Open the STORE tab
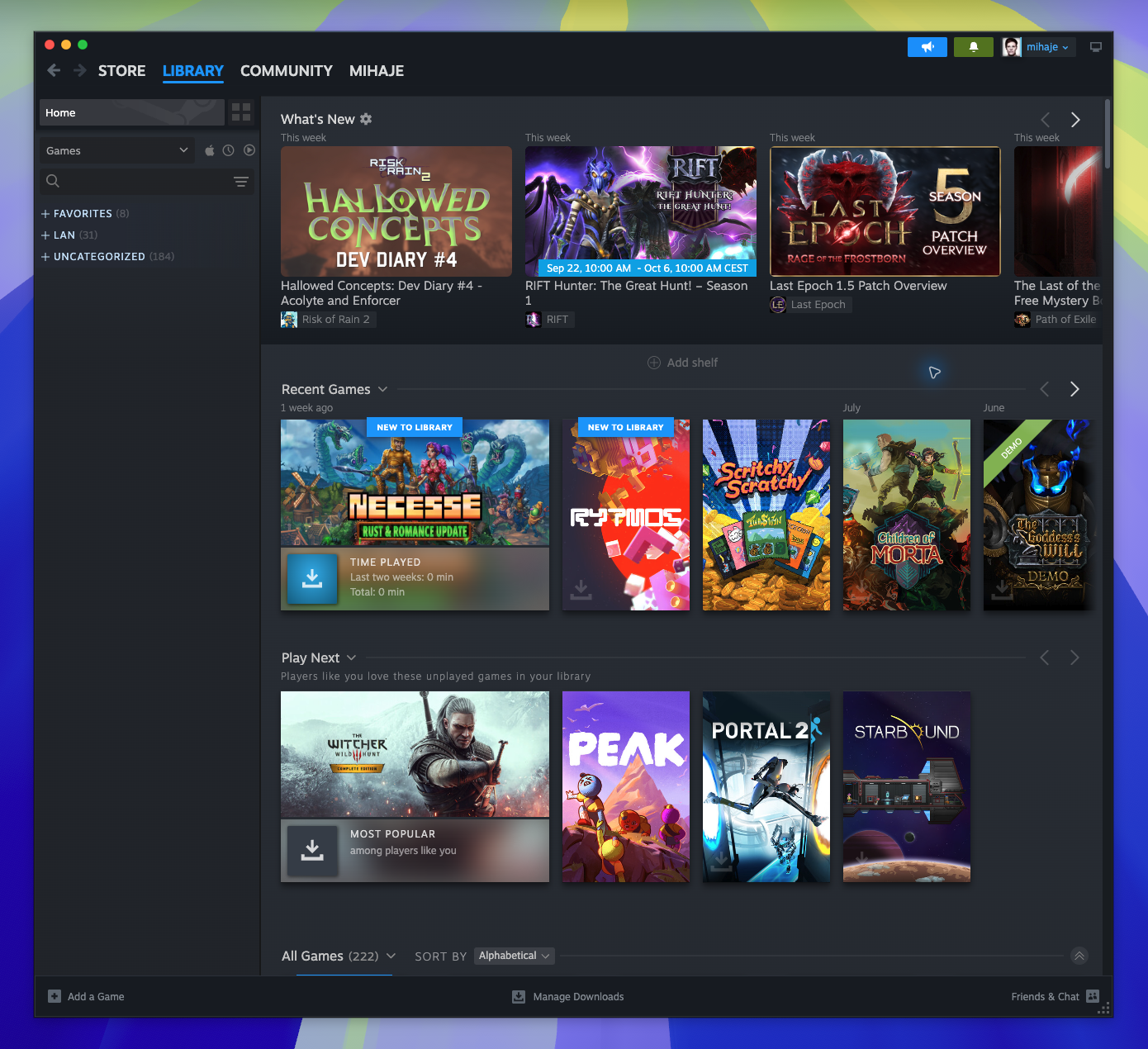This screenshot has height=1049, width=1148. (121, 71)
